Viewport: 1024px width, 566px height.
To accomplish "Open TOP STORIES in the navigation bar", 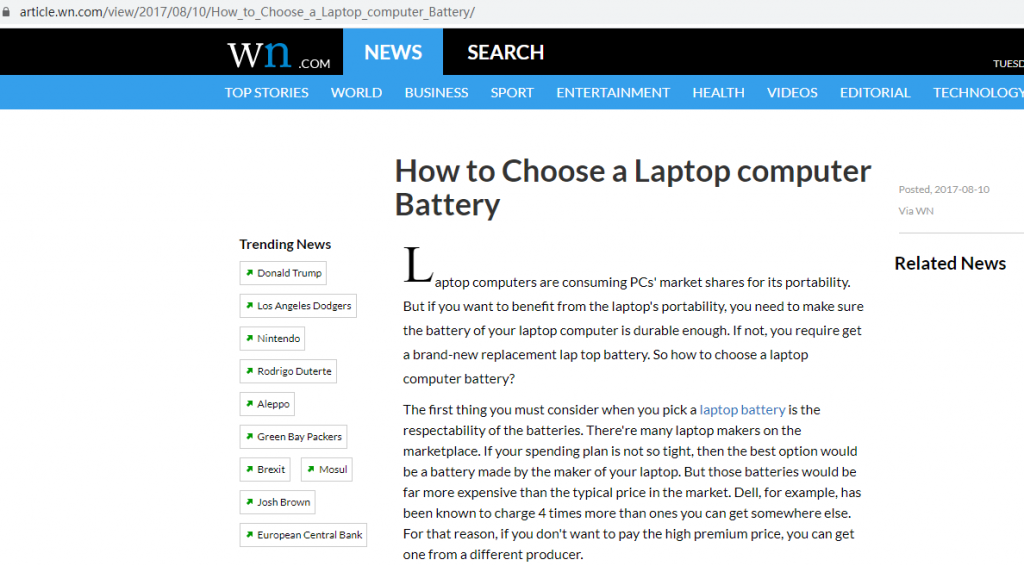I will click(266, 92).
